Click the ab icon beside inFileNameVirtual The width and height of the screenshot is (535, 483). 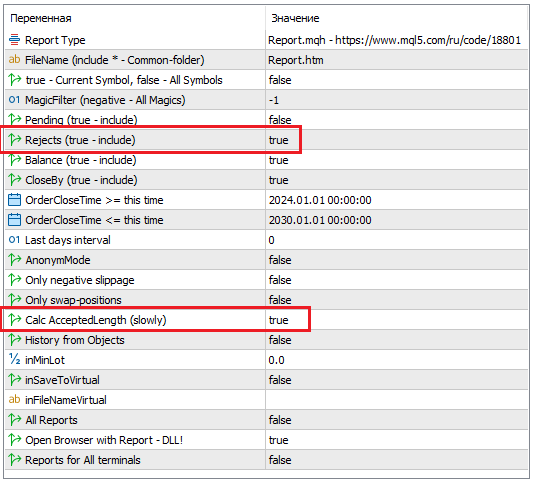coord(14,399)
